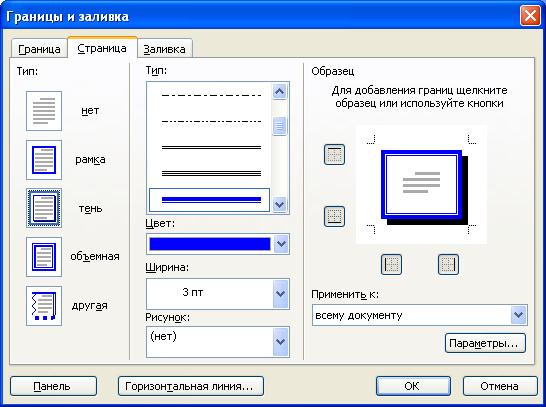Open the Цвет color dropdown
This screenshot has height=407, width=546.
click(281, 244)
